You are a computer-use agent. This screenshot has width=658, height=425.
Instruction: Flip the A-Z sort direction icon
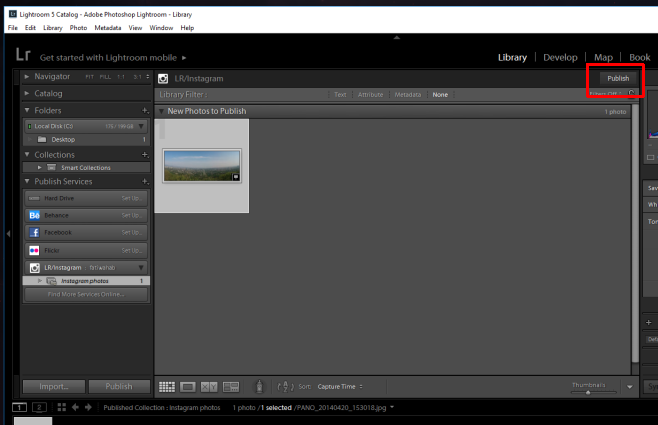pyautogui.click(x=285, y=386)
